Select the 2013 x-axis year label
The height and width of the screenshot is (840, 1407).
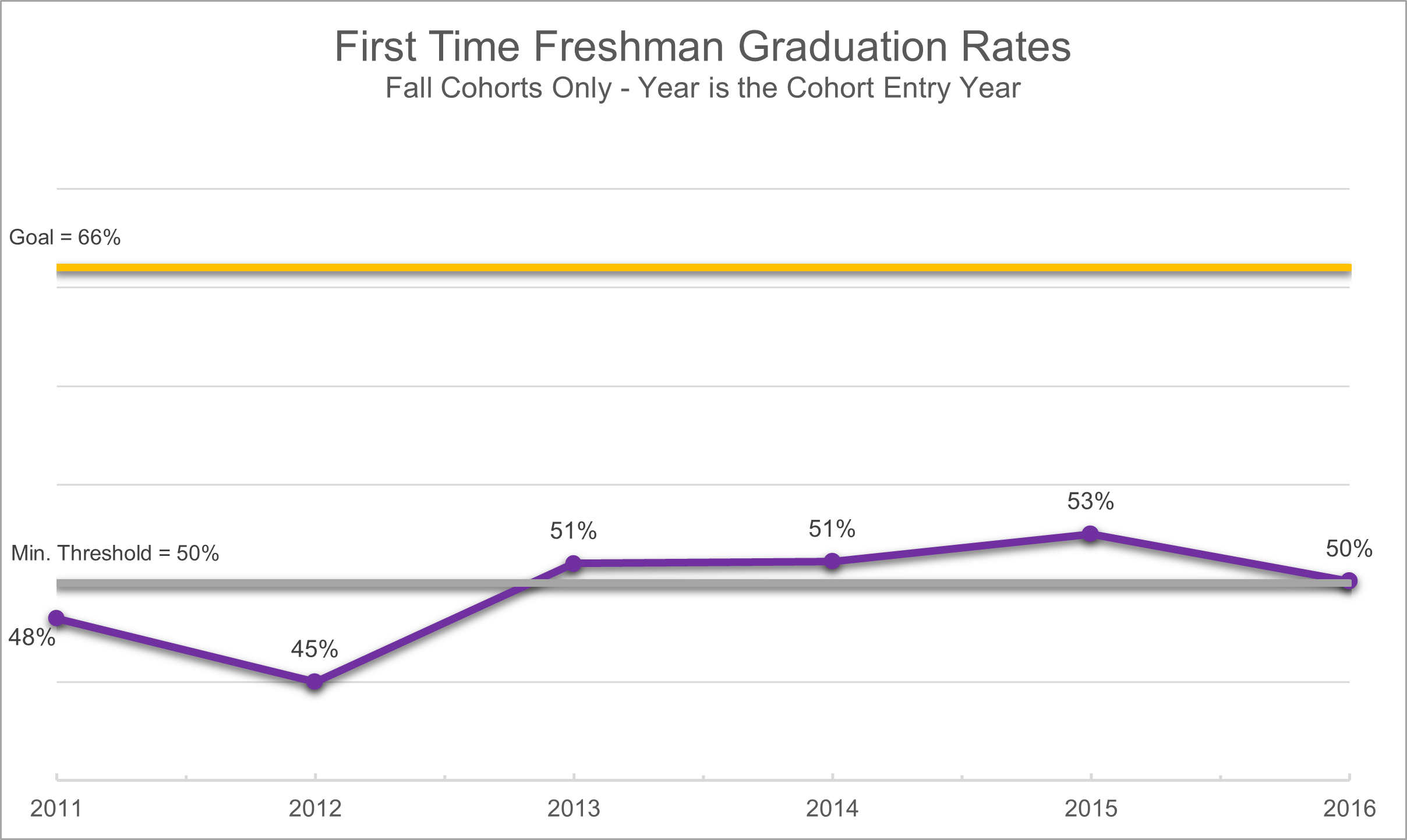(574, 809)
